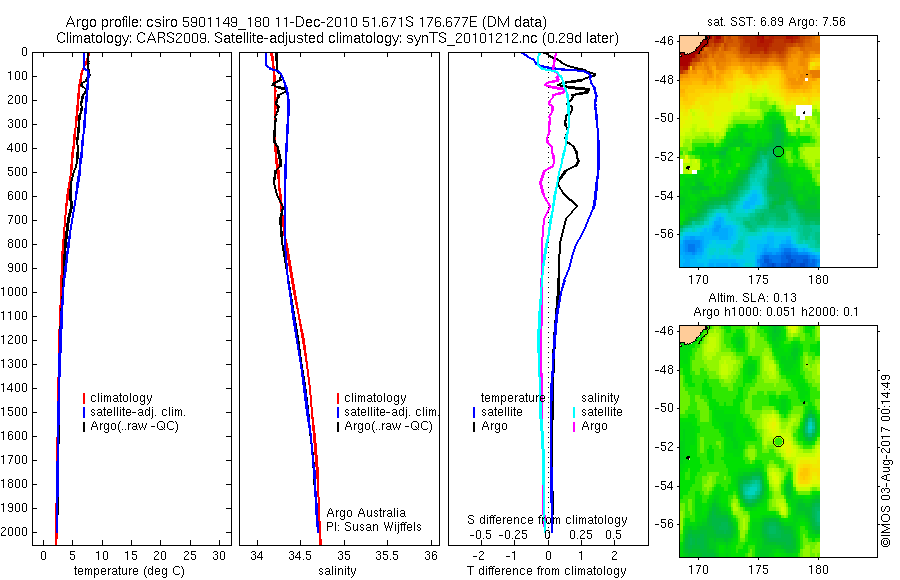Click the 'Altim. SLA: 0.13' heading
The width and height of the screenshot is (900, 580).
tap(752, 297)
